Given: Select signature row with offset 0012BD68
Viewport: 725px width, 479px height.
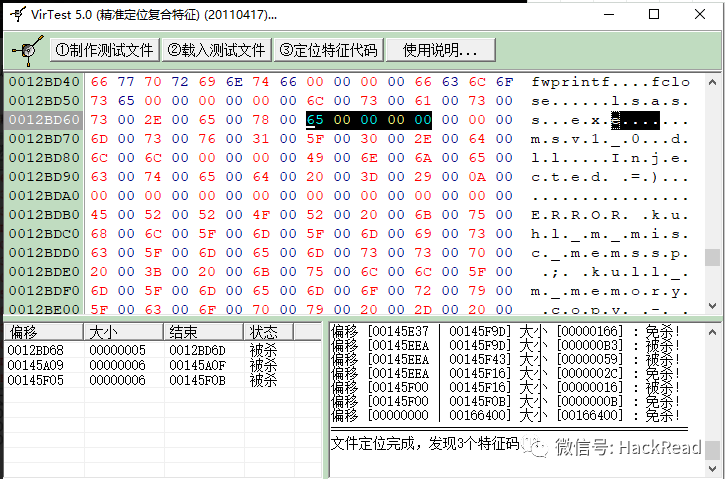Looking at the screenshot, I should [162, 350].
